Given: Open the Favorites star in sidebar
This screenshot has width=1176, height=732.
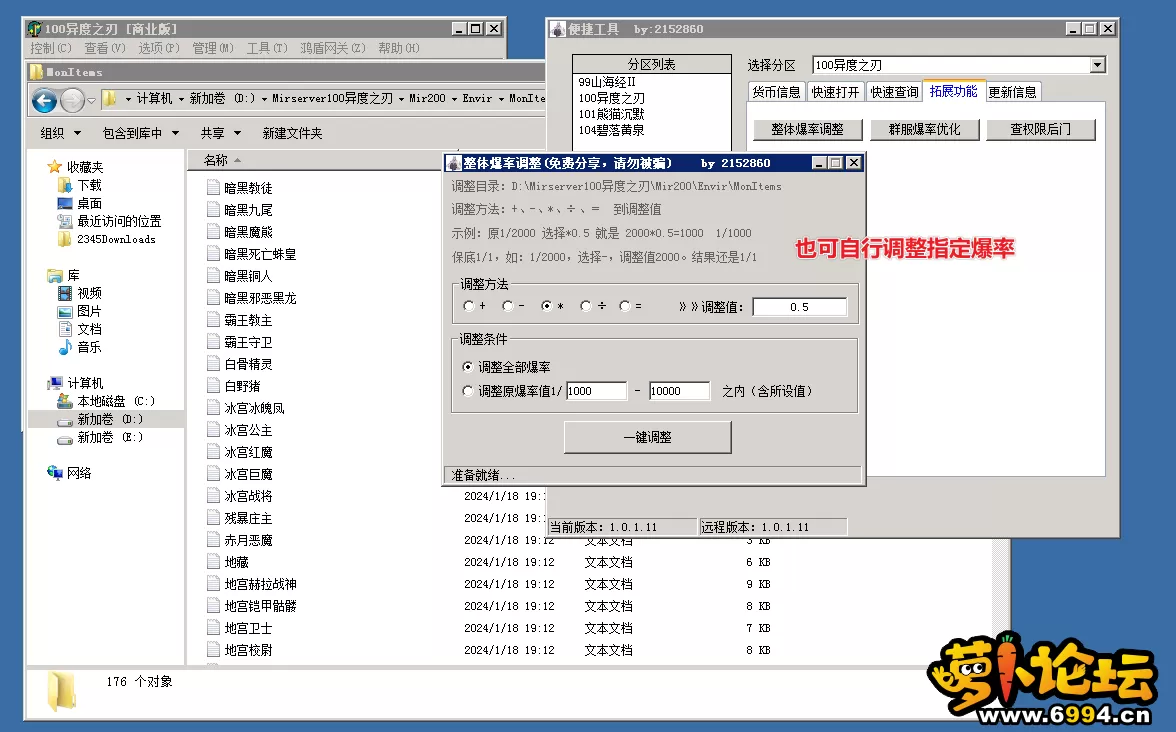Looking at the screenshot, I should [x=54, y=166].
